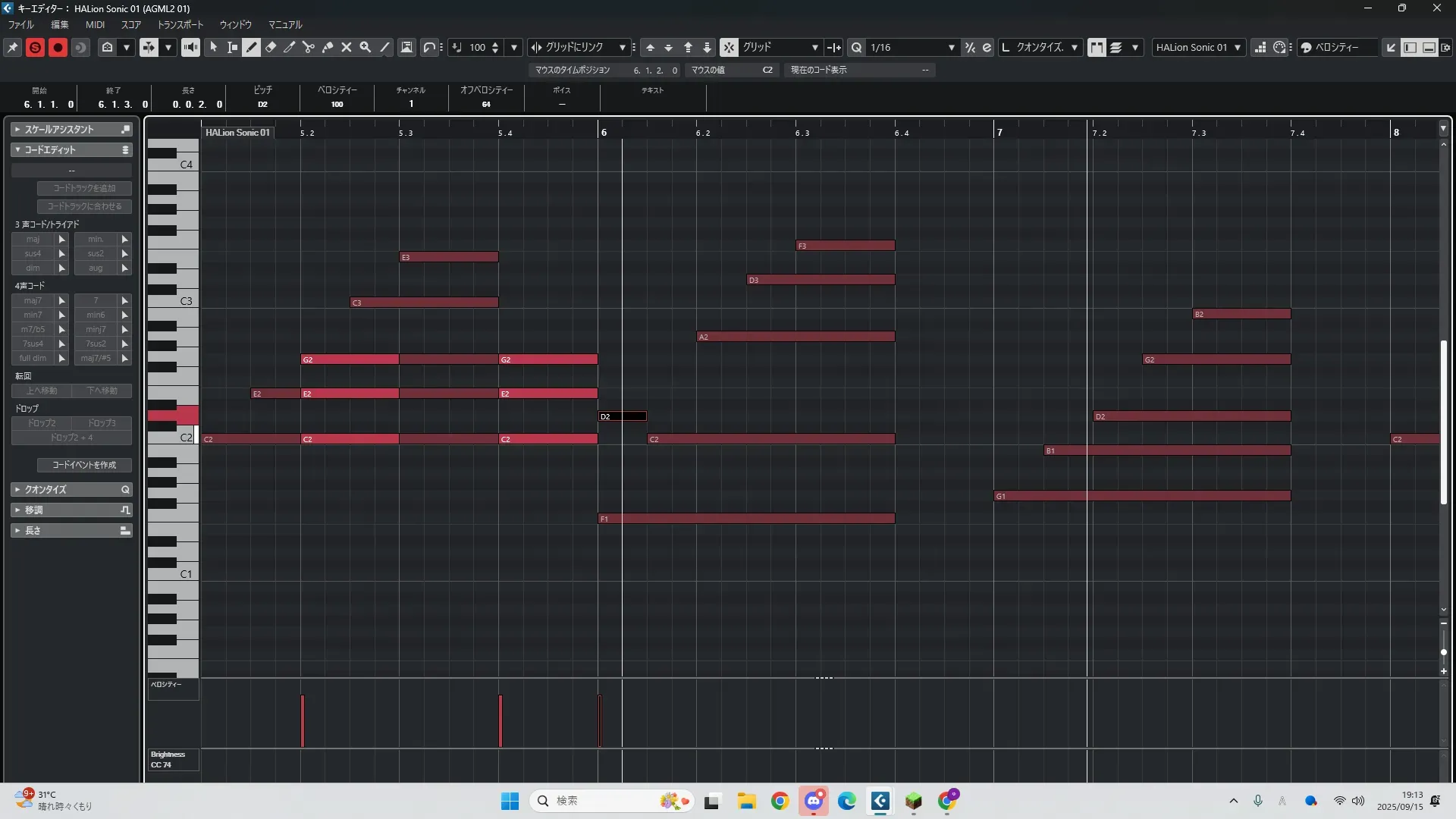Open the MIDI menu
The height and width of the screenshot is (819, 1456).
tap(95, 24)
